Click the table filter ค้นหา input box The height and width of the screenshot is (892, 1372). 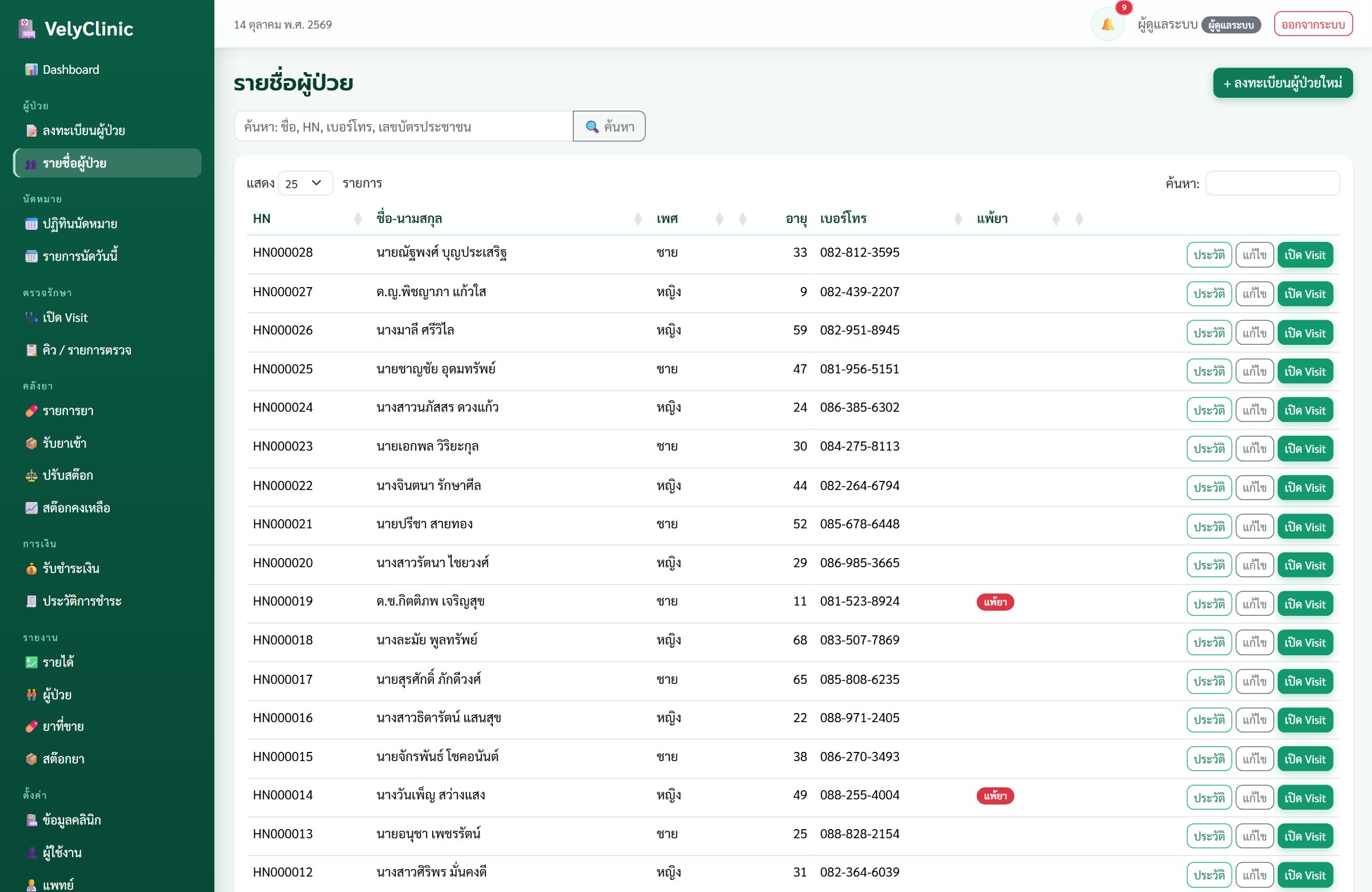(x=1273, y=184)
